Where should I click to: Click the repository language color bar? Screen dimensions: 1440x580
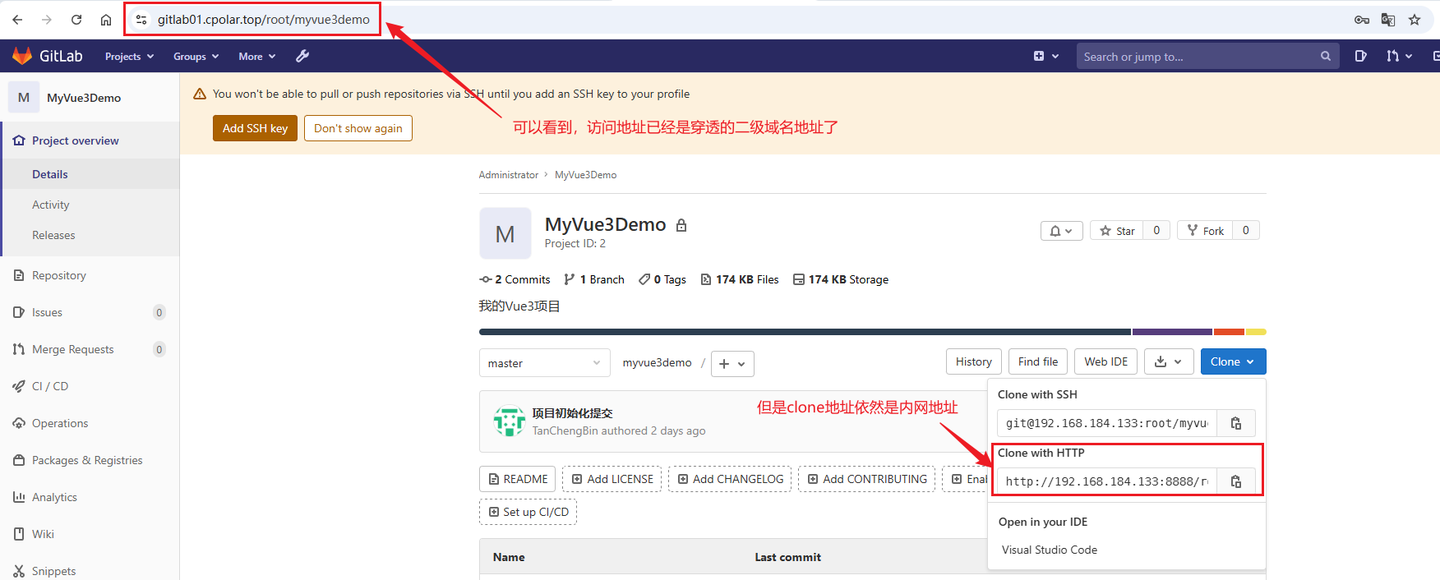click(800, 331)
